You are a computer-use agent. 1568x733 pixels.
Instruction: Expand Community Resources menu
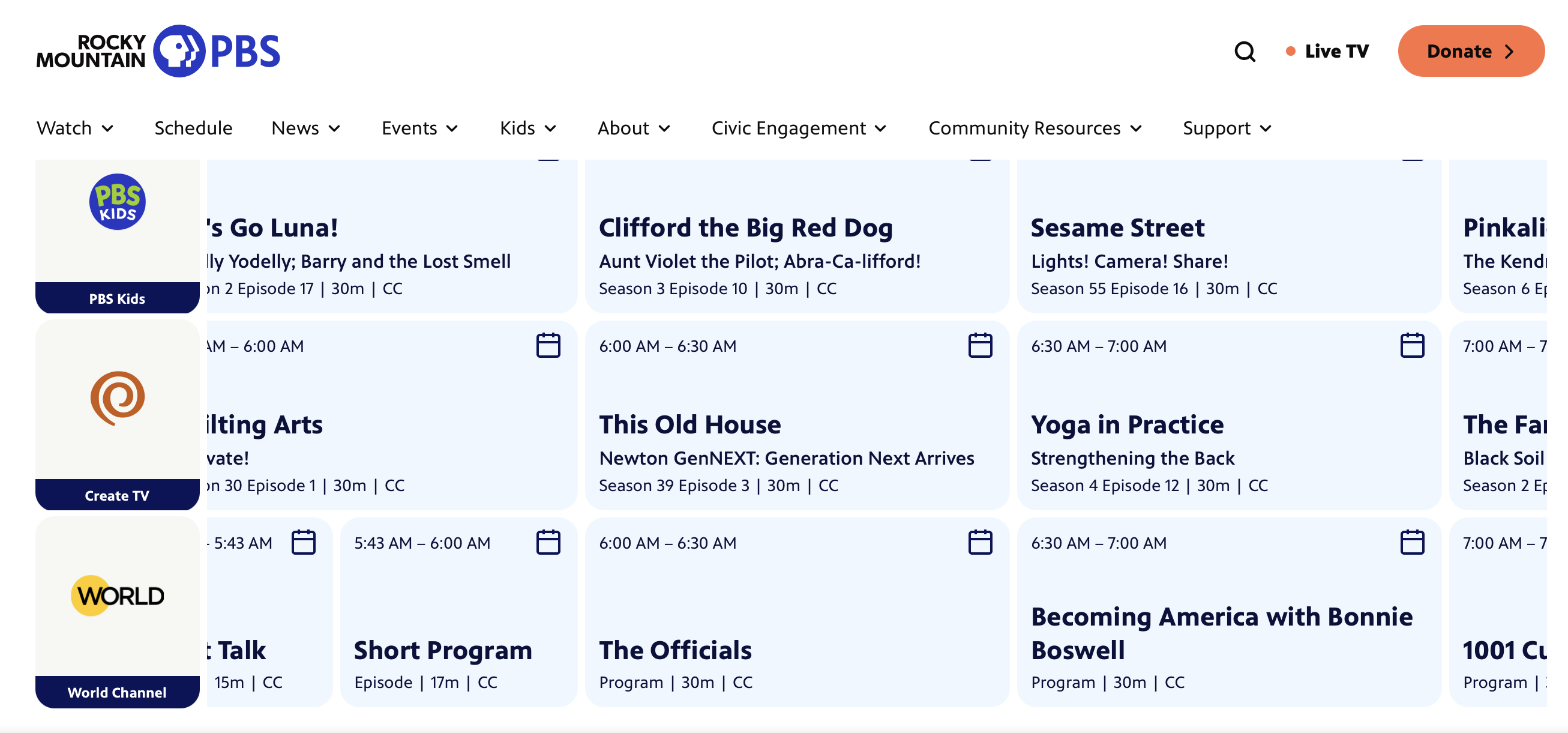1035,128
